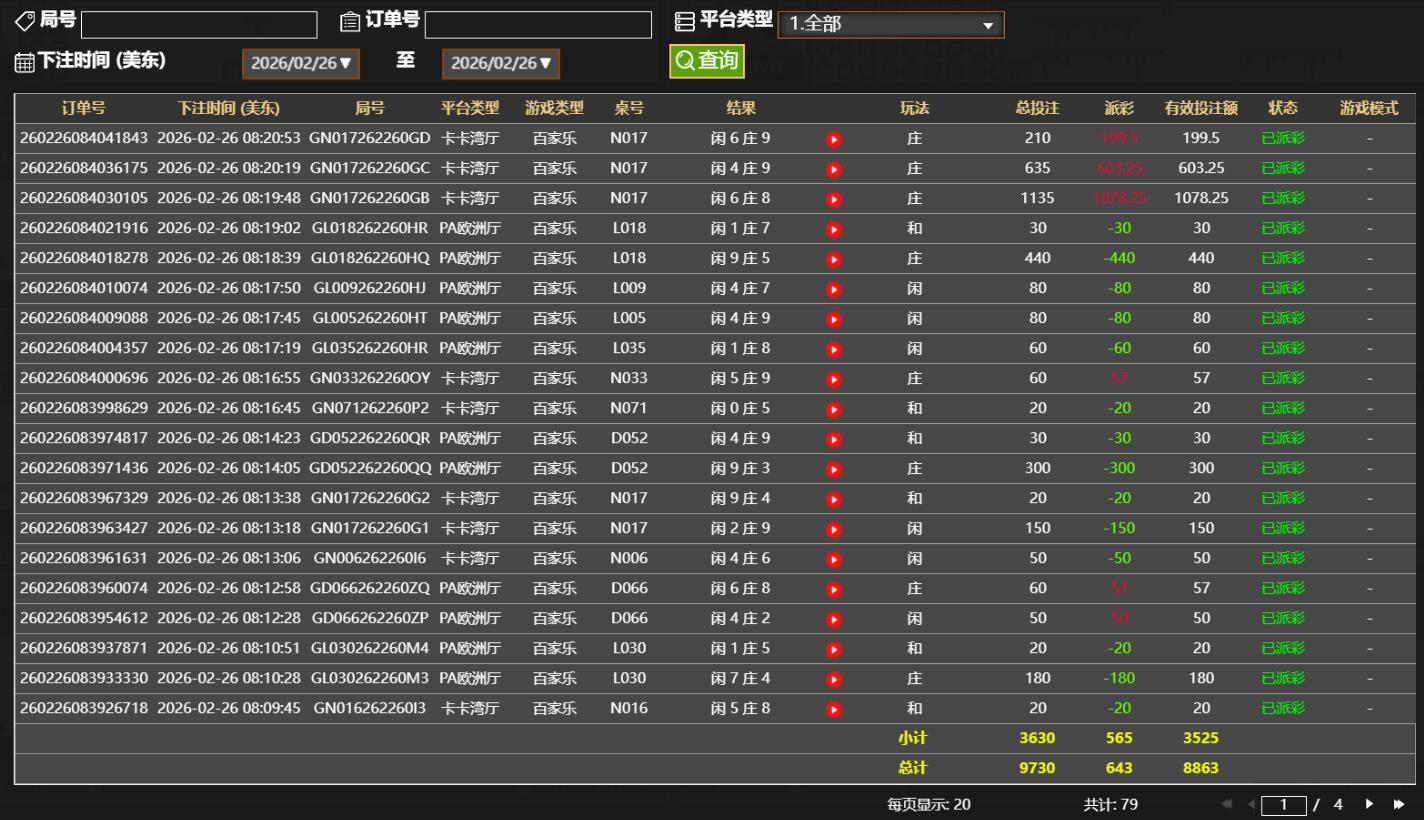Focus the 局号 input field
The image size is (1424, 820).
pyautogui.click(x=199, y=25)
